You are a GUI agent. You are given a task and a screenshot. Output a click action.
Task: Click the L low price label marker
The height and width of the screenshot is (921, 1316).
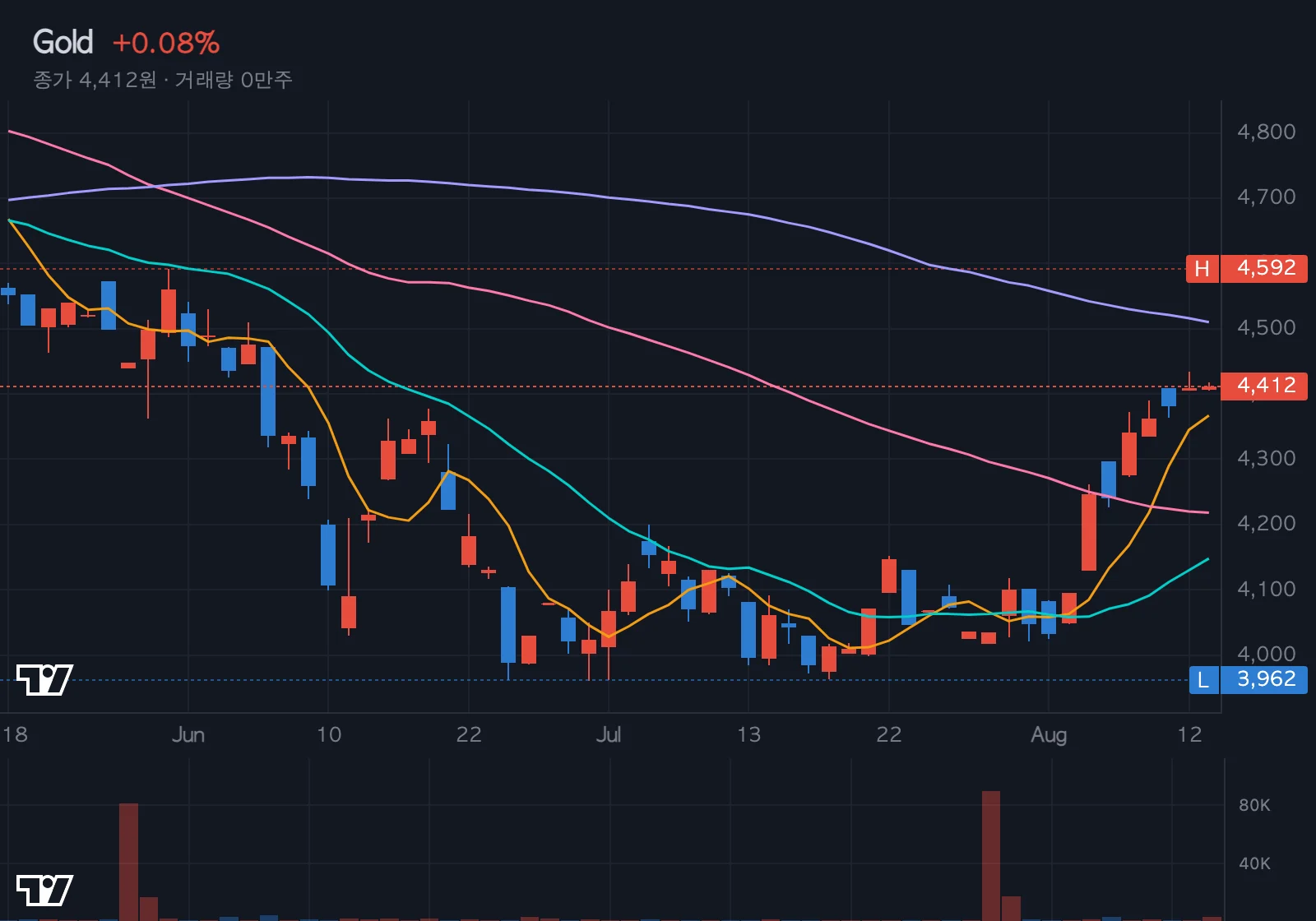click(1203, 679)
